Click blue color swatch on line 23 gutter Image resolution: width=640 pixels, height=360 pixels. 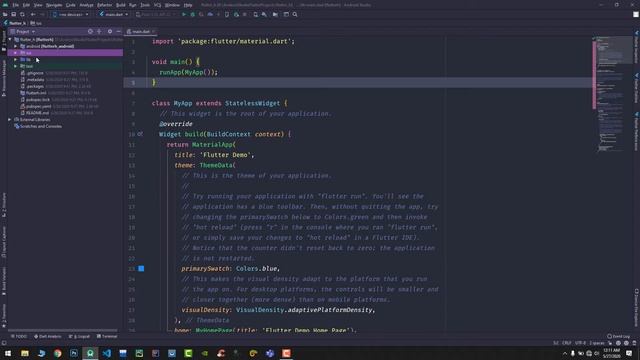(x=141, y=269)
